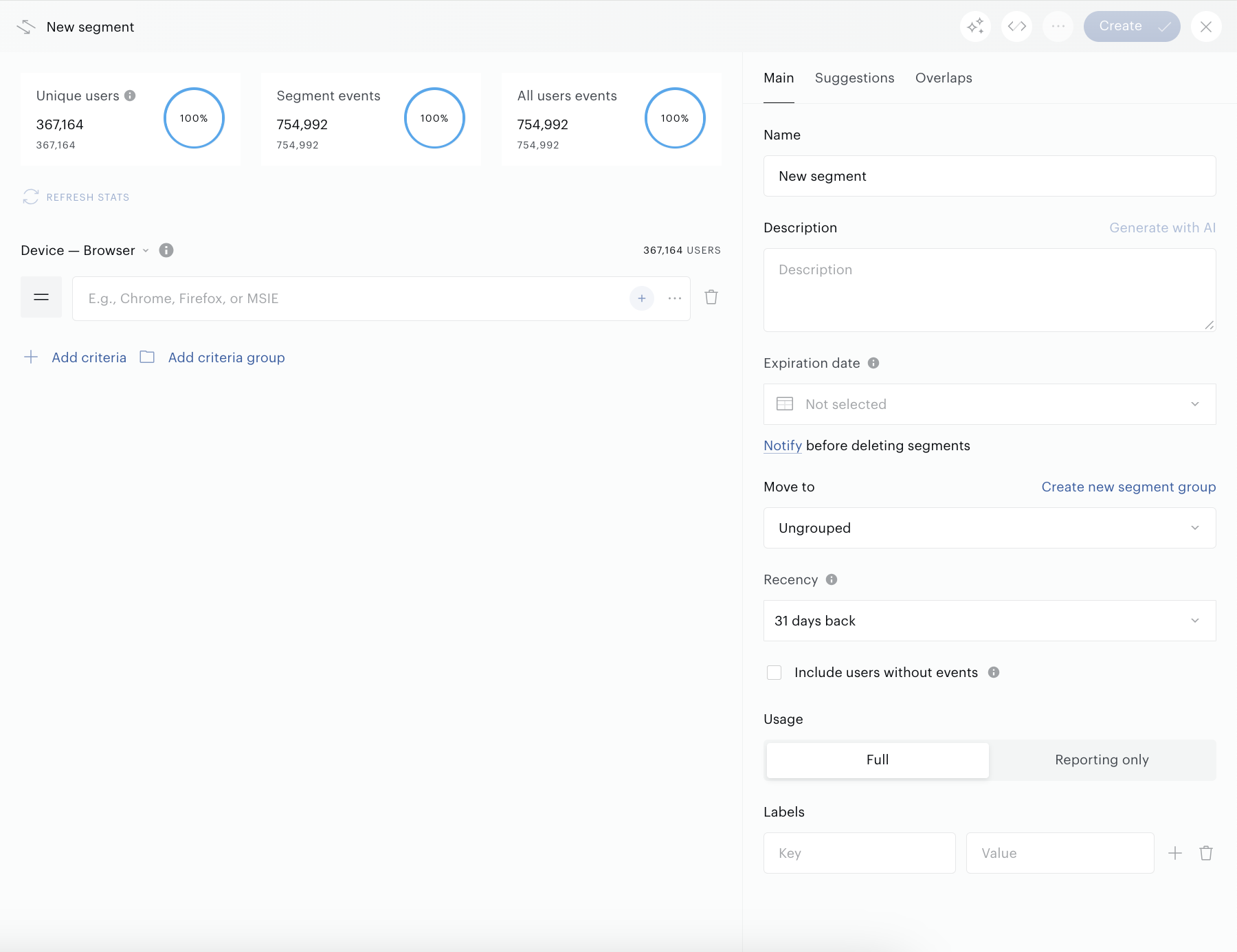
Task: Delete the Device — Browser criterion
Action: [x=711, y=297]
